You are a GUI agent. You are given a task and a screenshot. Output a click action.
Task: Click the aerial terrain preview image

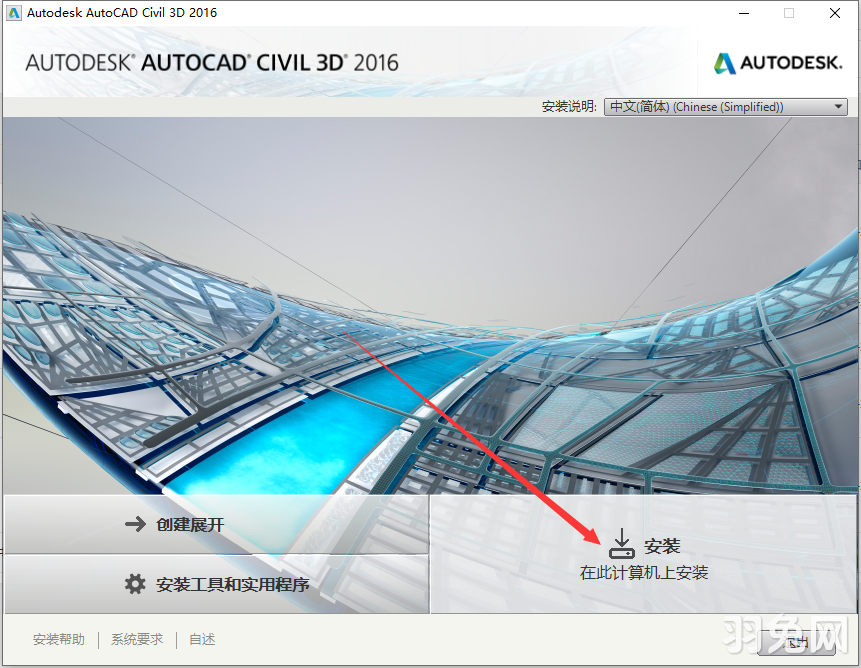point(430,300)
